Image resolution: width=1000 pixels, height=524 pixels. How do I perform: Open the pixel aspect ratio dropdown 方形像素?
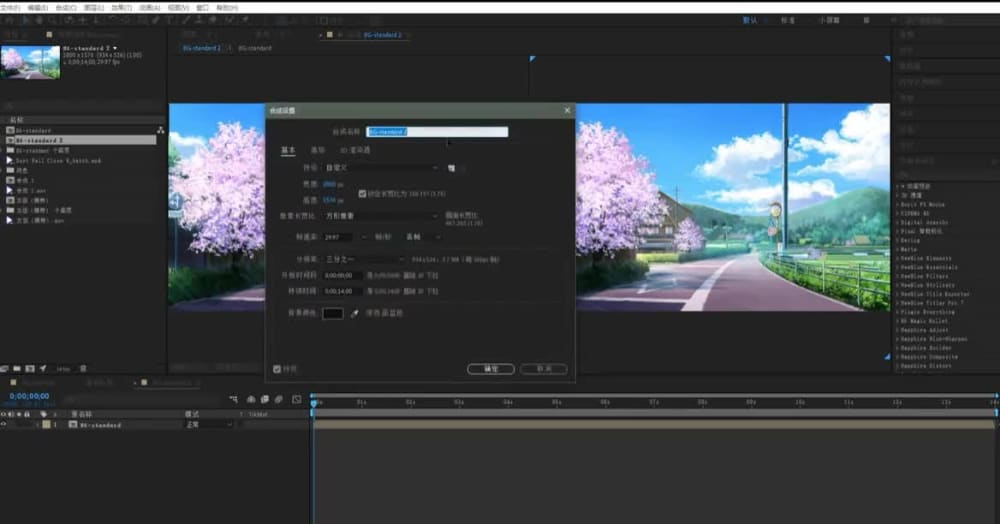381,216
